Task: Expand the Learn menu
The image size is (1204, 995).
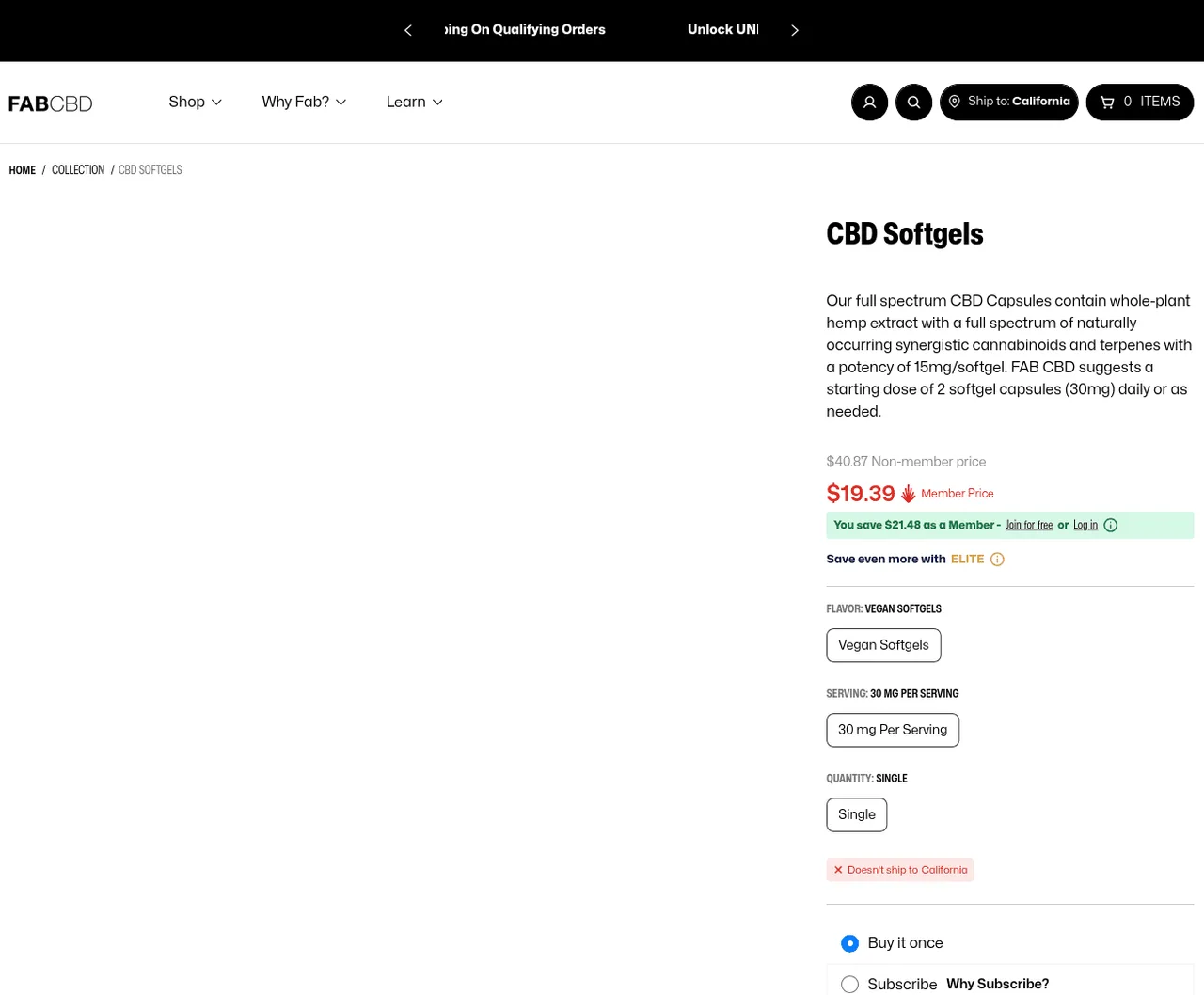Action: tap(414, 102)
